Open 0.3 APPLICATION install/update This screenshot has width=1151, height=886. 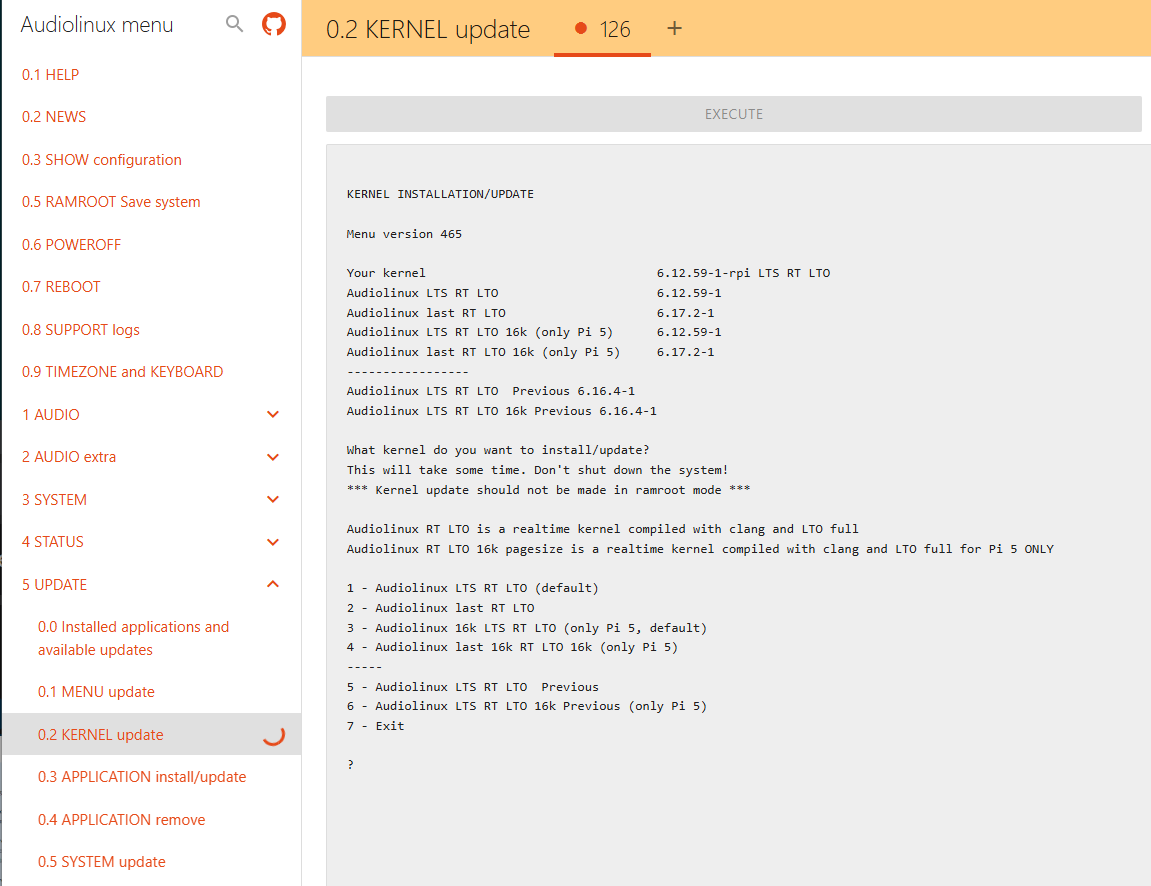coord(142,777)
